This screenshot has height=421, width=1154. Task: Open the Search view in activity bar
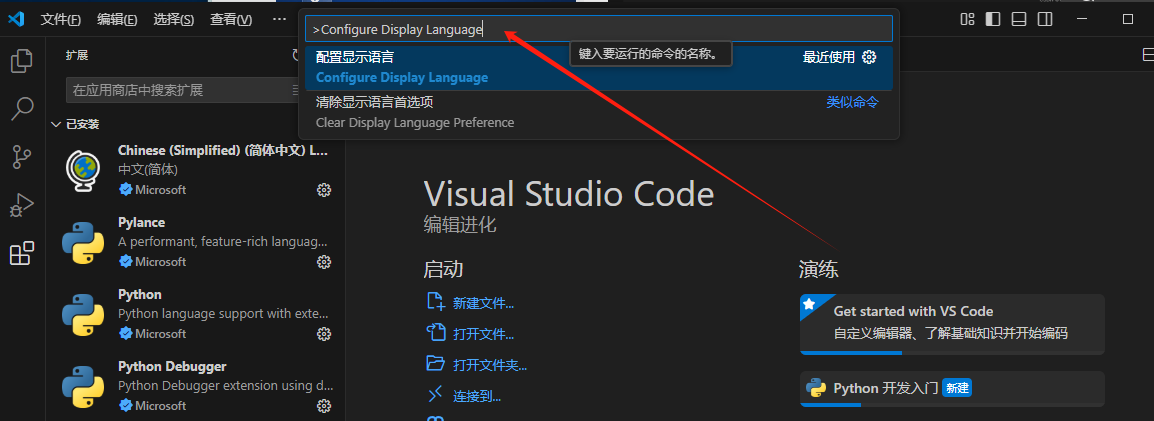22,109
